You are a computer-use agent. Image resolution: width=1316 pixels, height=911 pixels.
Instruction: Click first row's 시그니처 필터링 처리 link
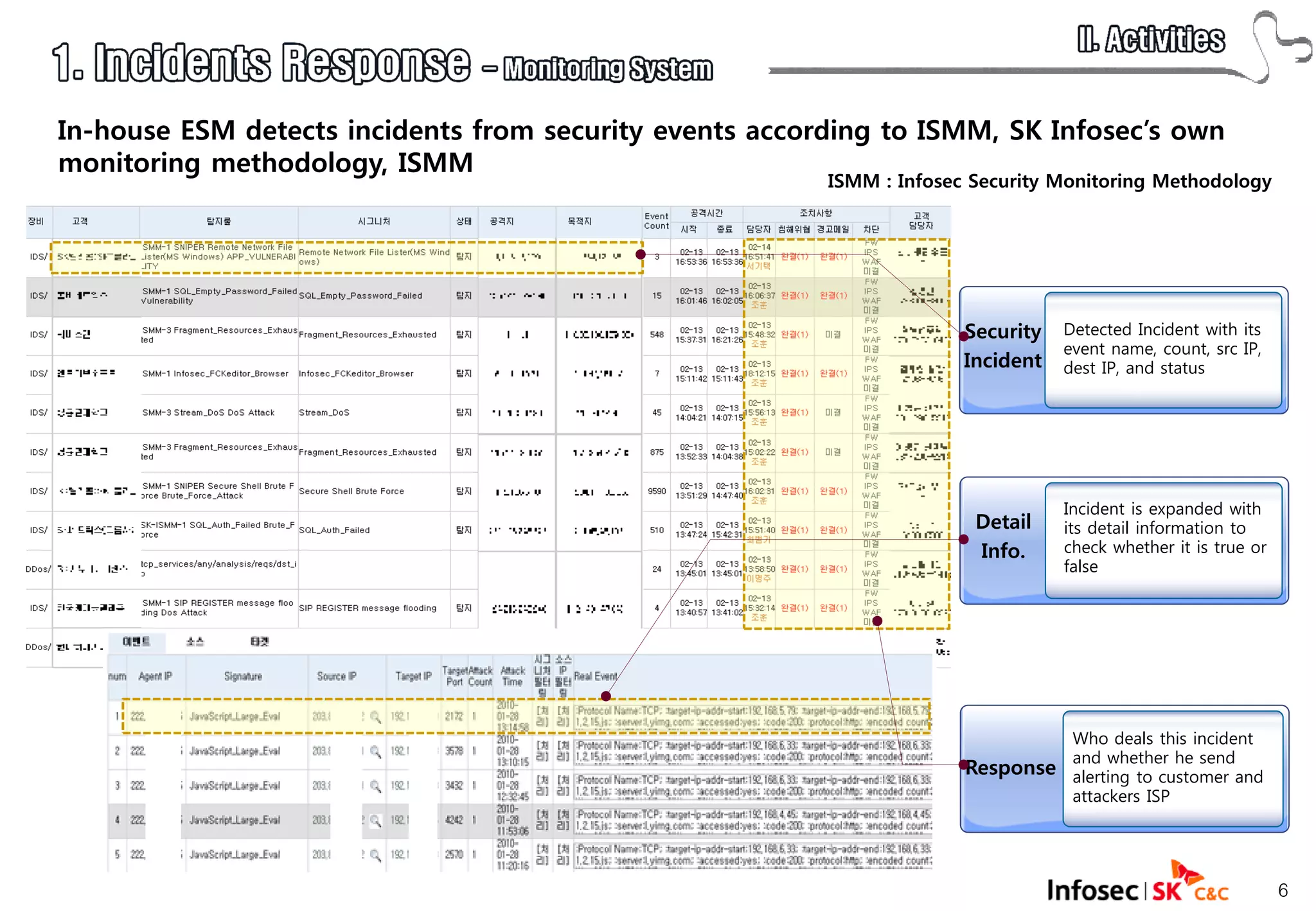click(542, 716)
